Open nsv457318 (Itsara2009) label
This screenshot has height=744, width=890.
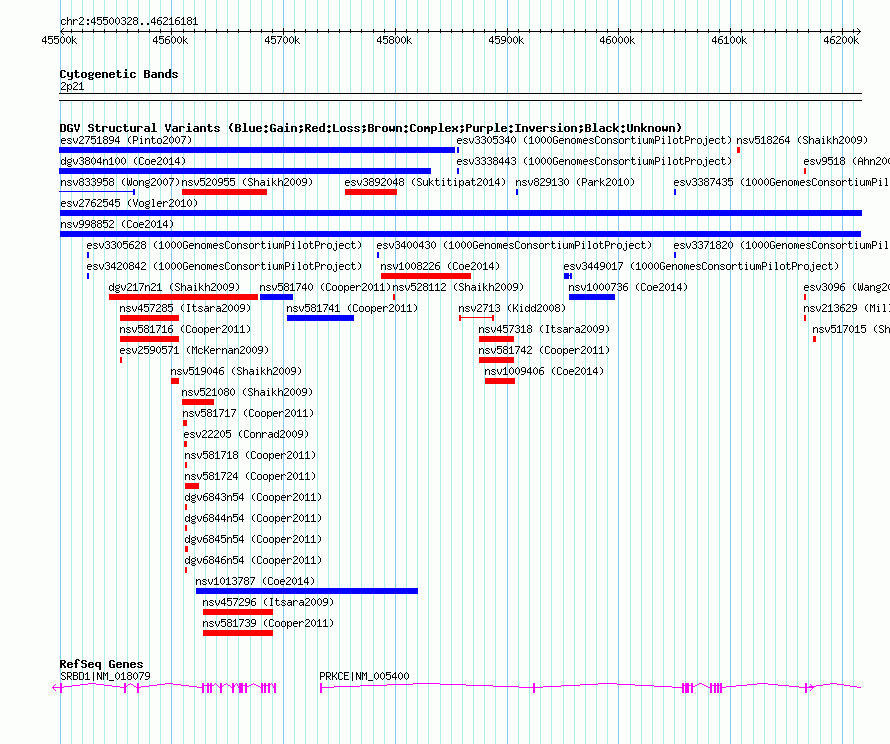(x=544, y=329)
